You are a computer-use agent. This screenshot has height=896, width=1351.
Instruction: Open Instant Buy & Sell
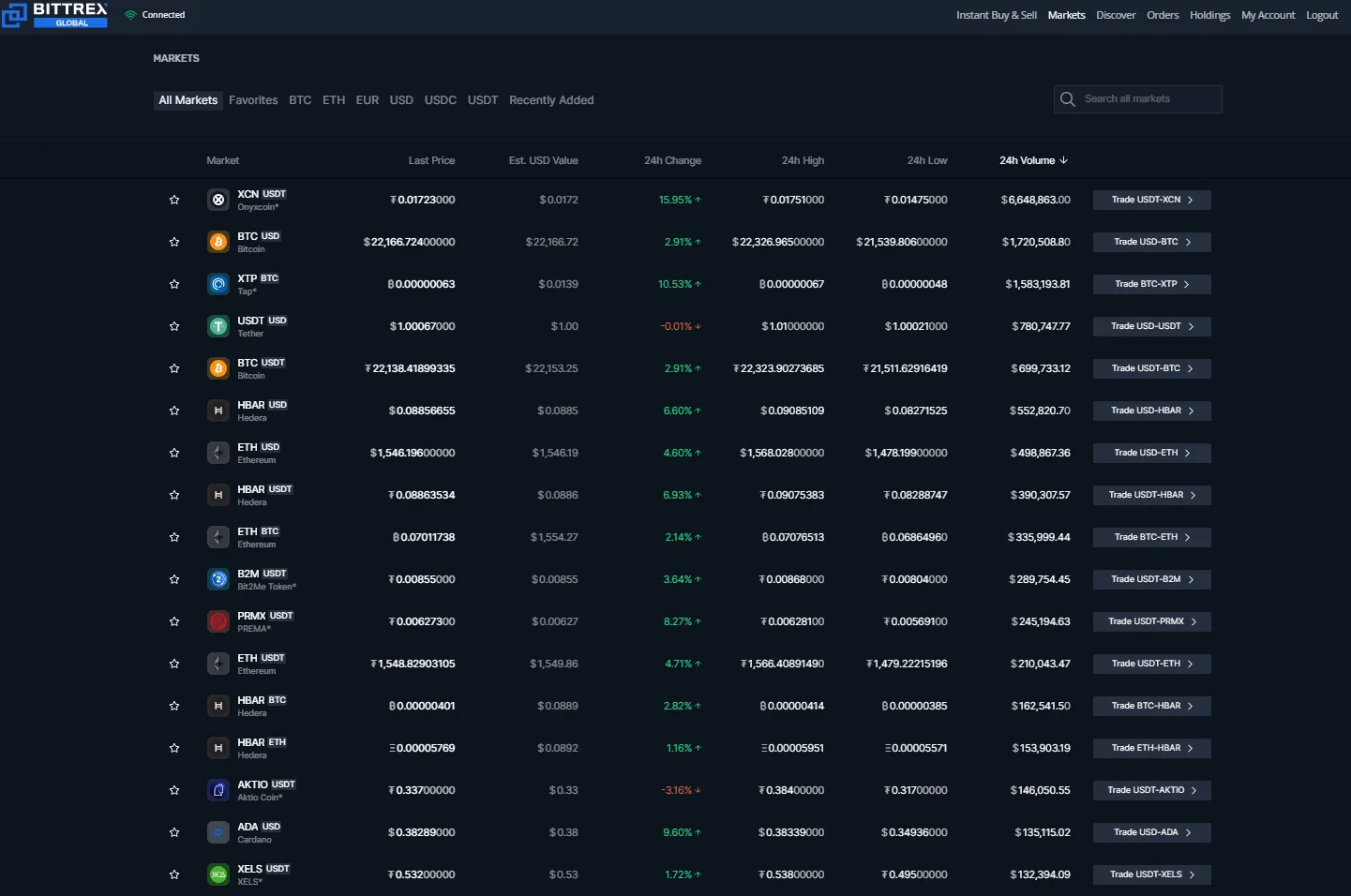click(997, 15)
